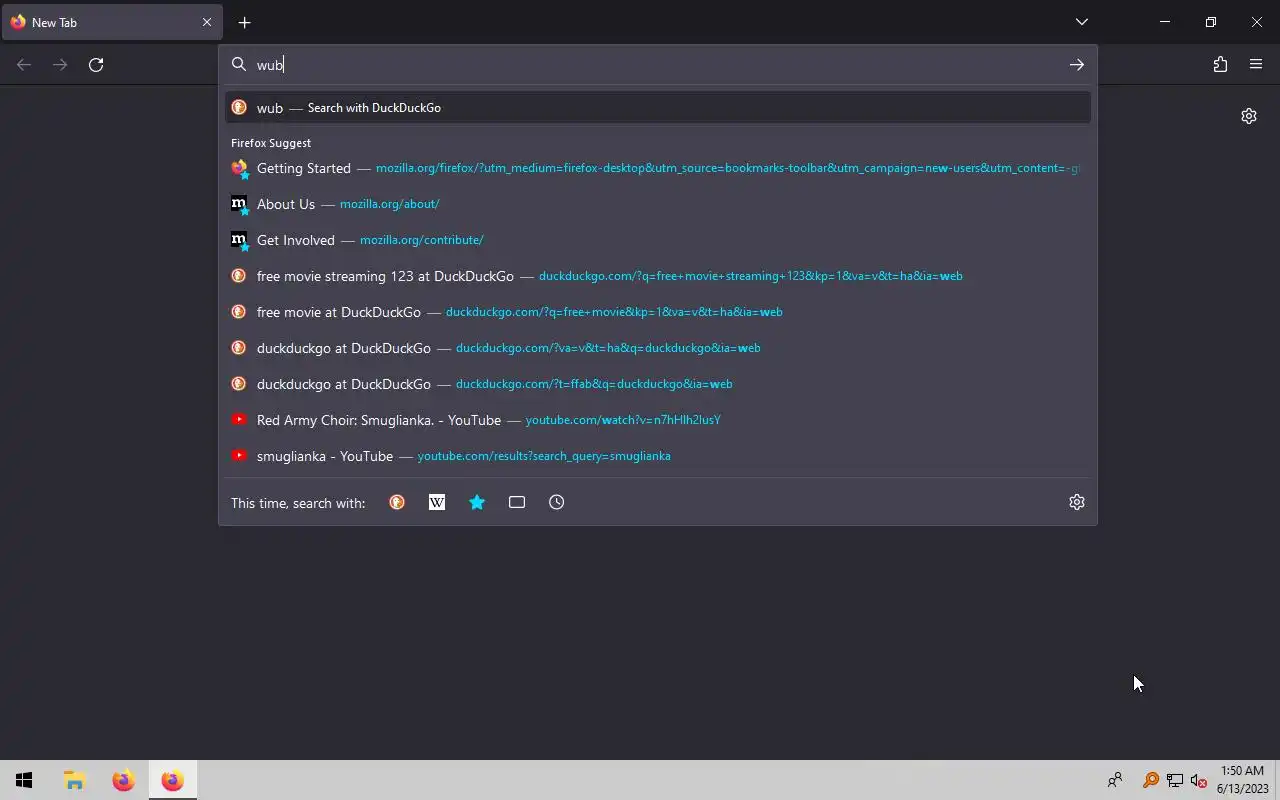1280x800 pixels.
Task: Open 'free movie at DuckDuckGo' suggestion
Action: point(658,312)
